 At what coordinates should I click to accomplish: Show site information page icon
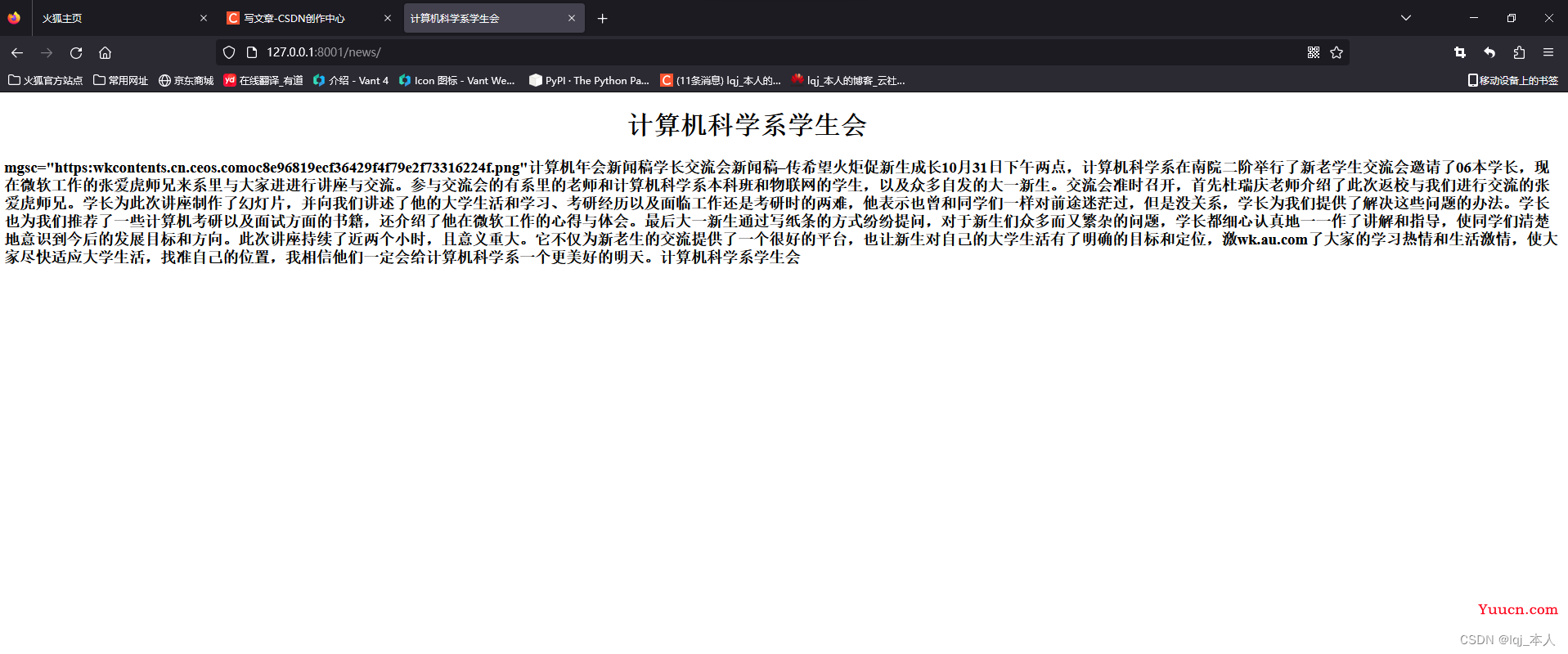[x=252, y=52]
